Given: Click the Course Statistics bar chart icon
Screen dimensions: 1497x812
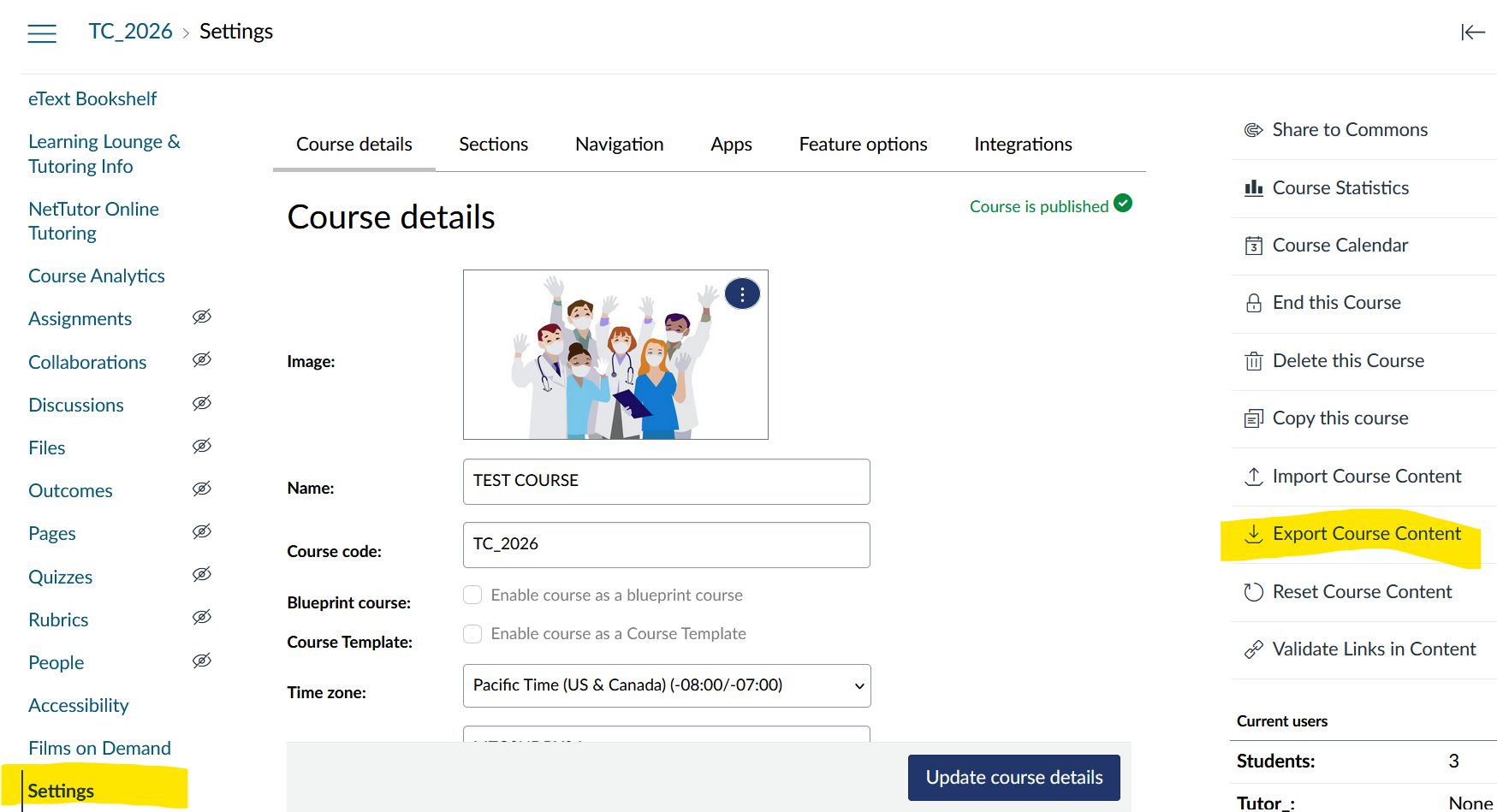Looking at the screenshot, I should (1253, 187).
